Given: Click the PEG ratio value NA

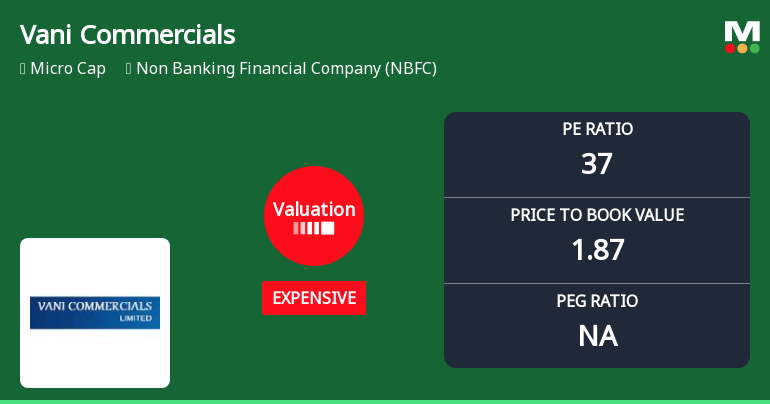Looking at the screenshot, I should [x=597, y=336].
